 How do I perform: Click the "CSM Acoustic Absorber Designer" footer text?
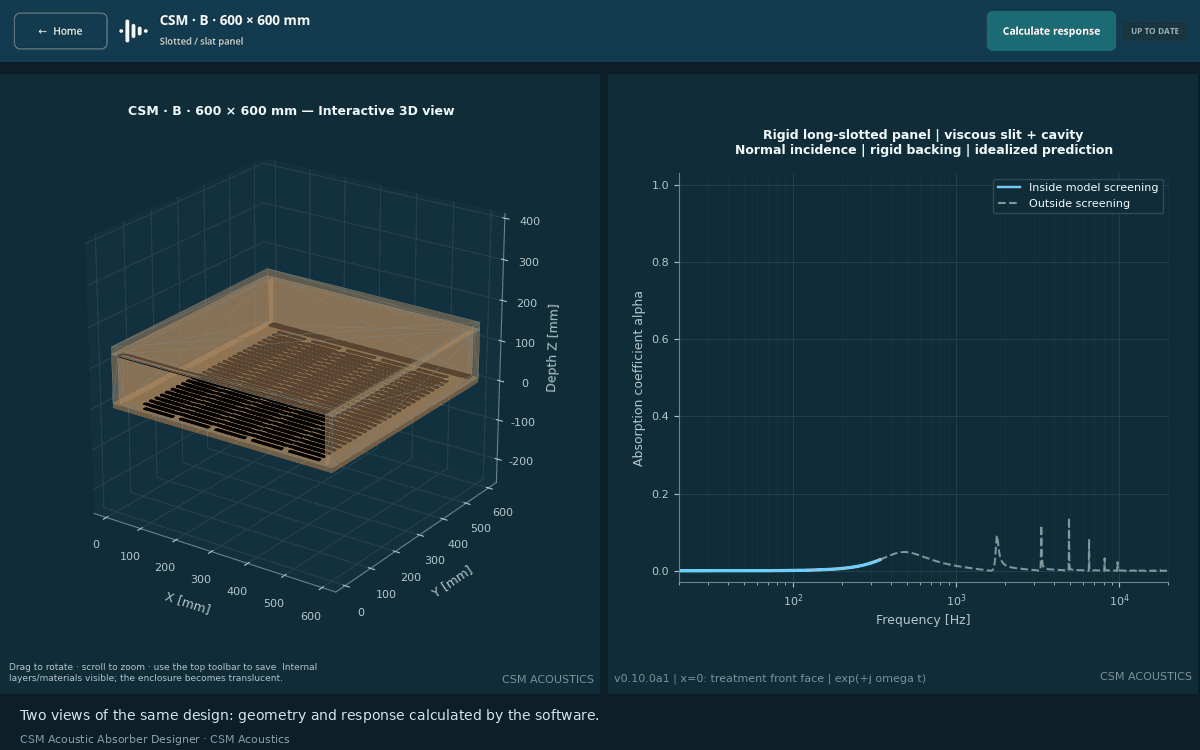click(x=154, y=739)
